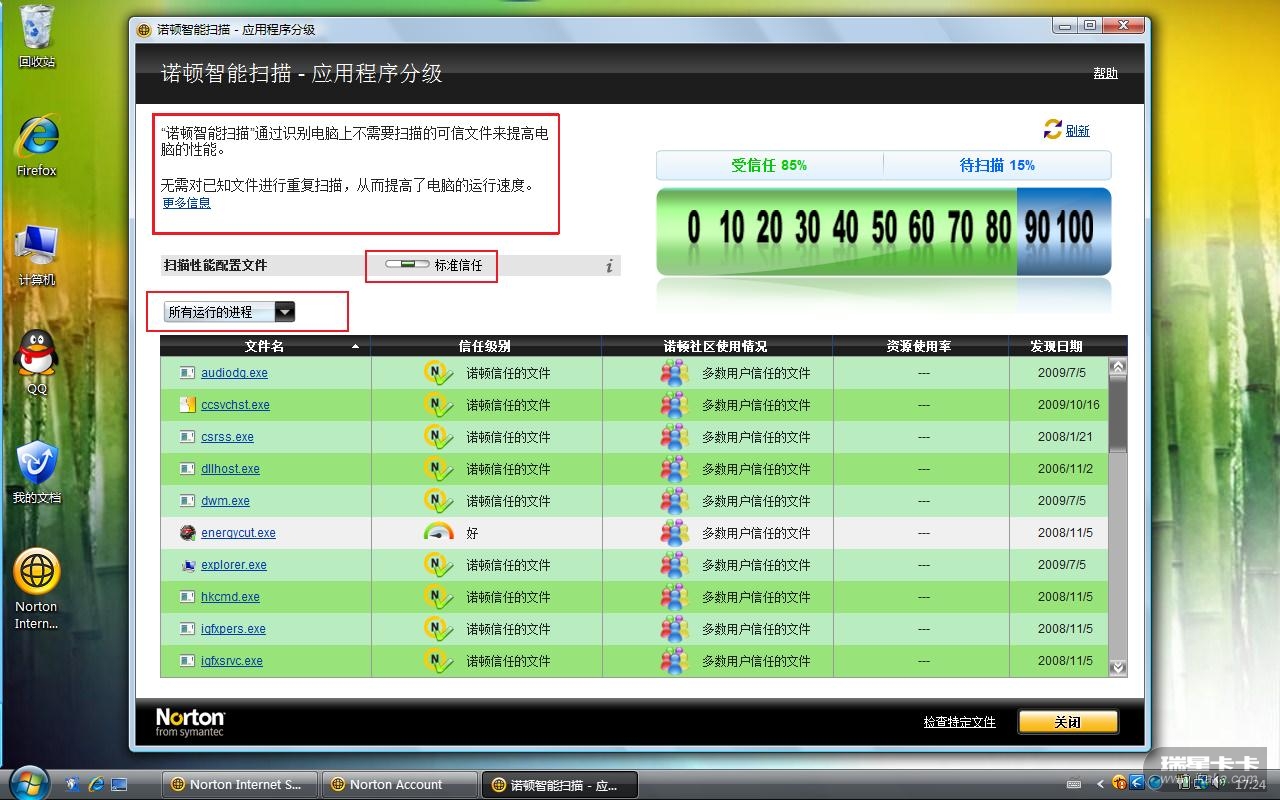
Task: Click the file icon beside audiodg.exe
Action: point(187,373)
